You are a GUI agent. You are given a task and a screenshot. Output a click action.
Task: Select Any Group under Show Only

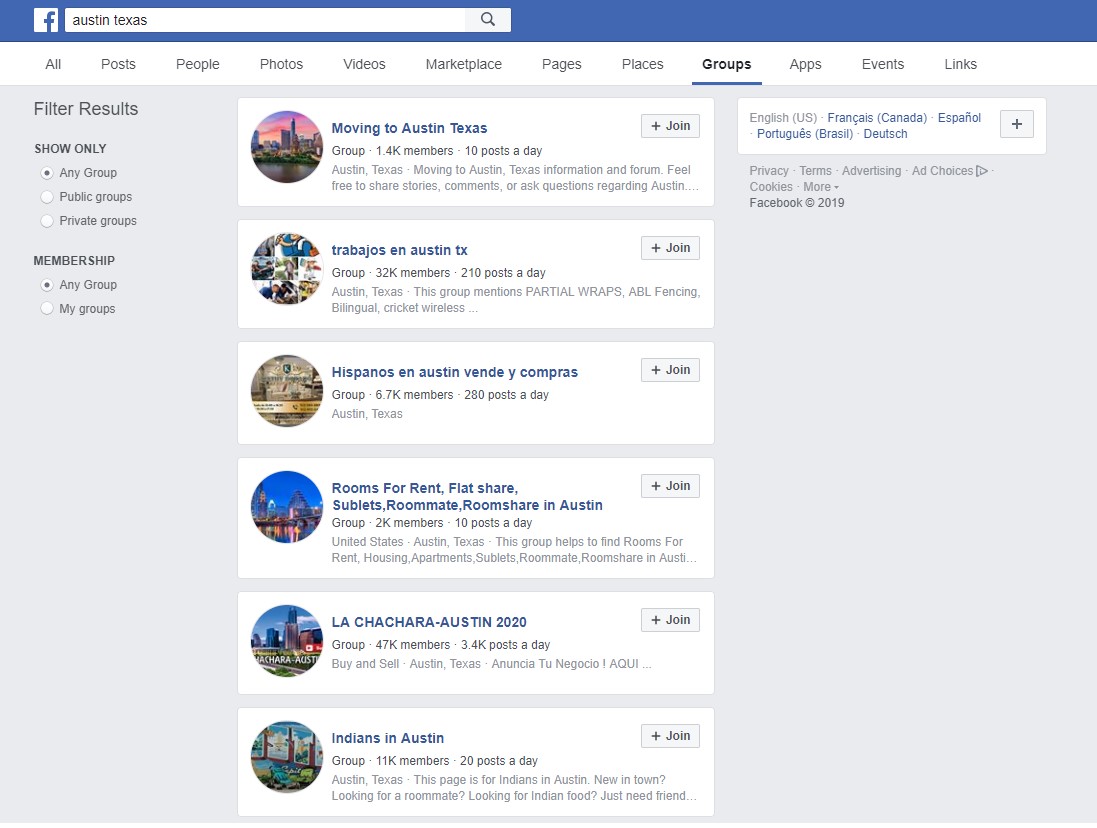pyautogui.click(x=47, y=173)
